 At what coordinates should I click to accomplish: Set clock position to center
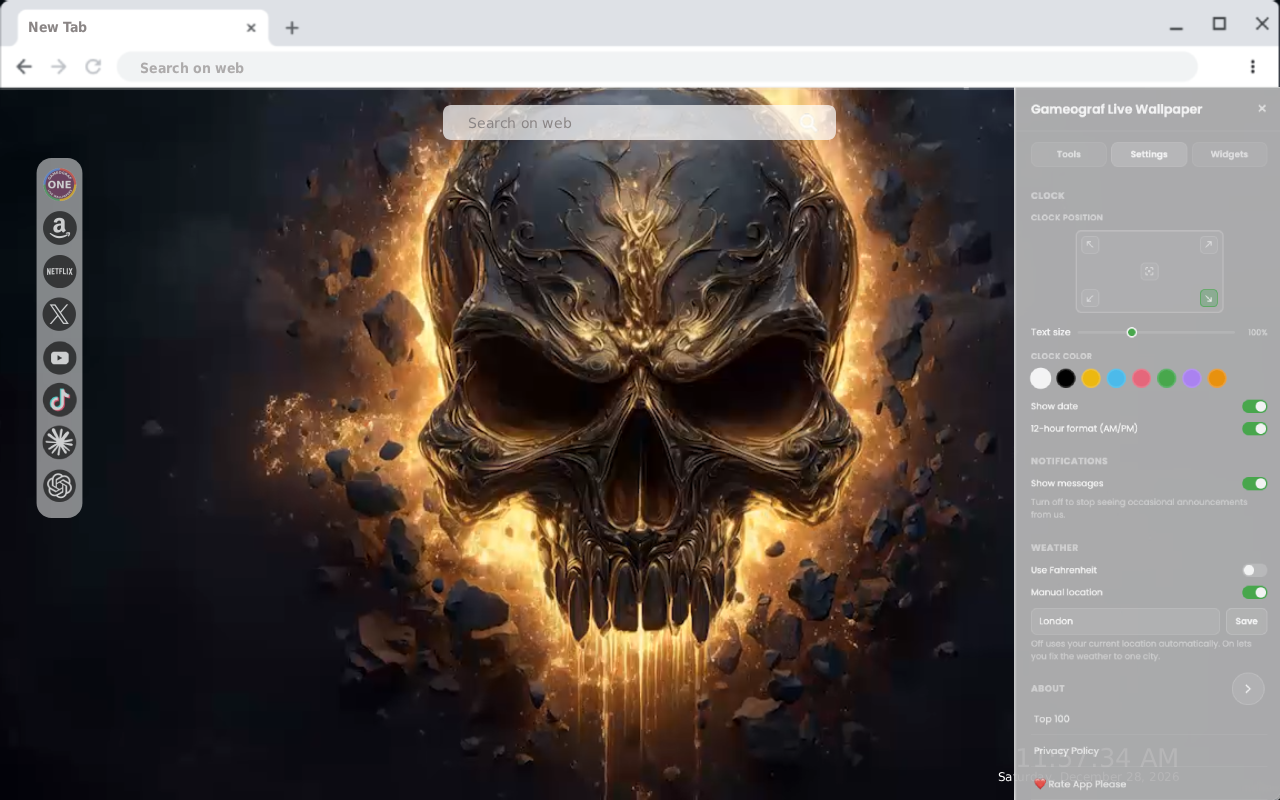click(x=1149, y=271)
